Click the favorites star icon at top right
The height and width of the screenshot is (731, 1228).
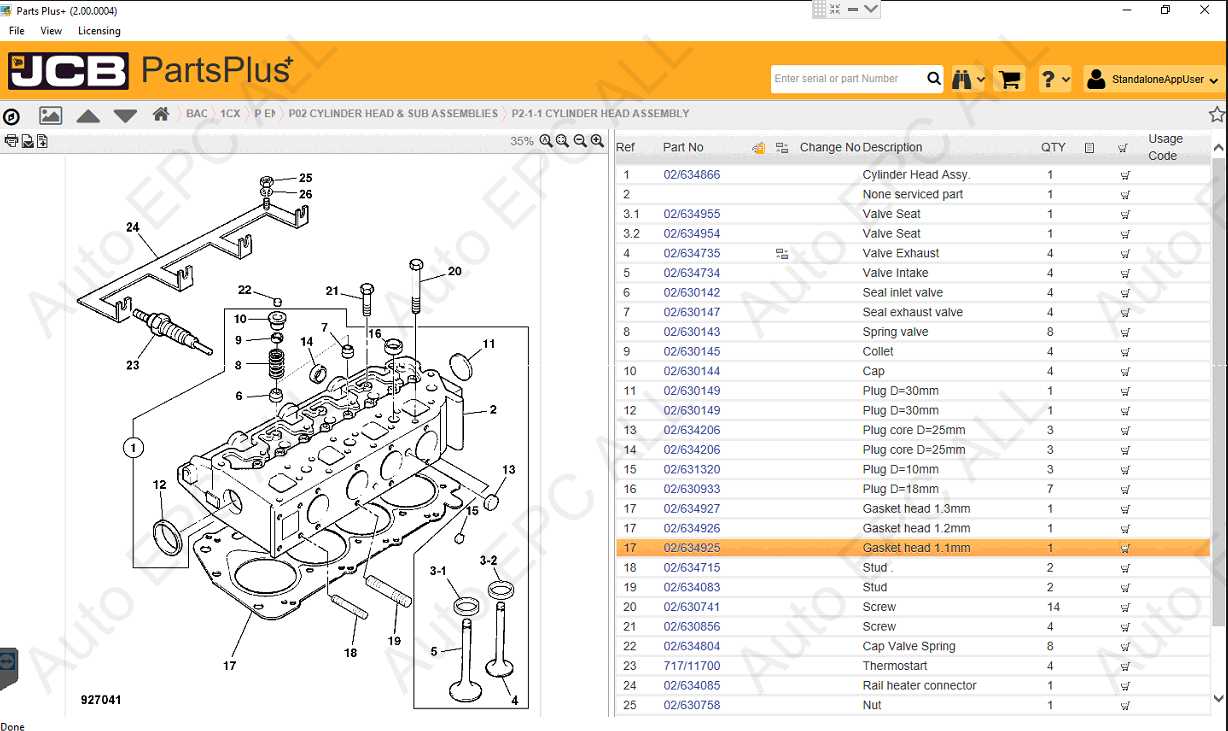1216,114
